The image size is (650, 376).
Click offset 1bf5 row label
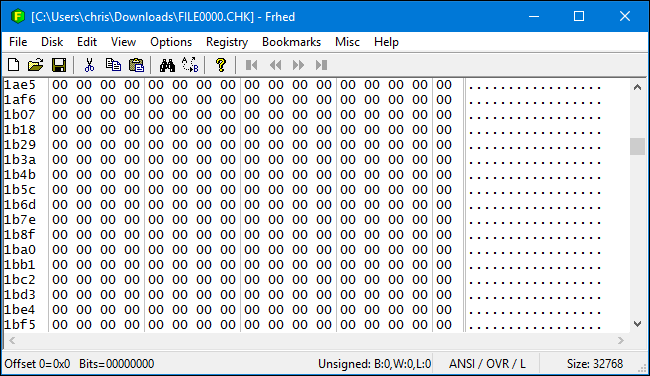coord(20,325)
